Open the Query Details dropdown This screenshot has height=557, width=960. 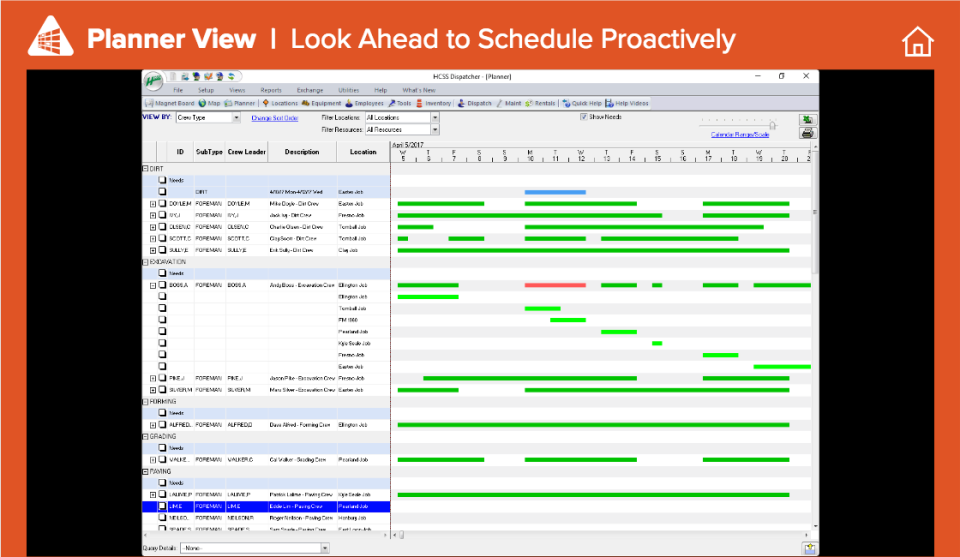click(x=255, y=548)
